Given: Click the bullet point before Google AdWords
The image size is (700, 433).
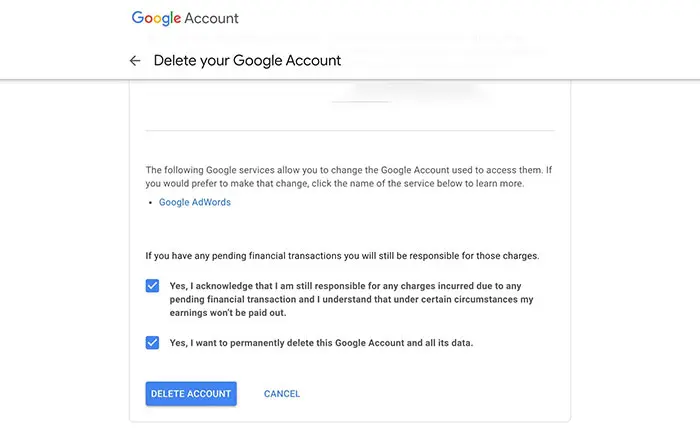Looking at the screenshot, I should 151,203.
